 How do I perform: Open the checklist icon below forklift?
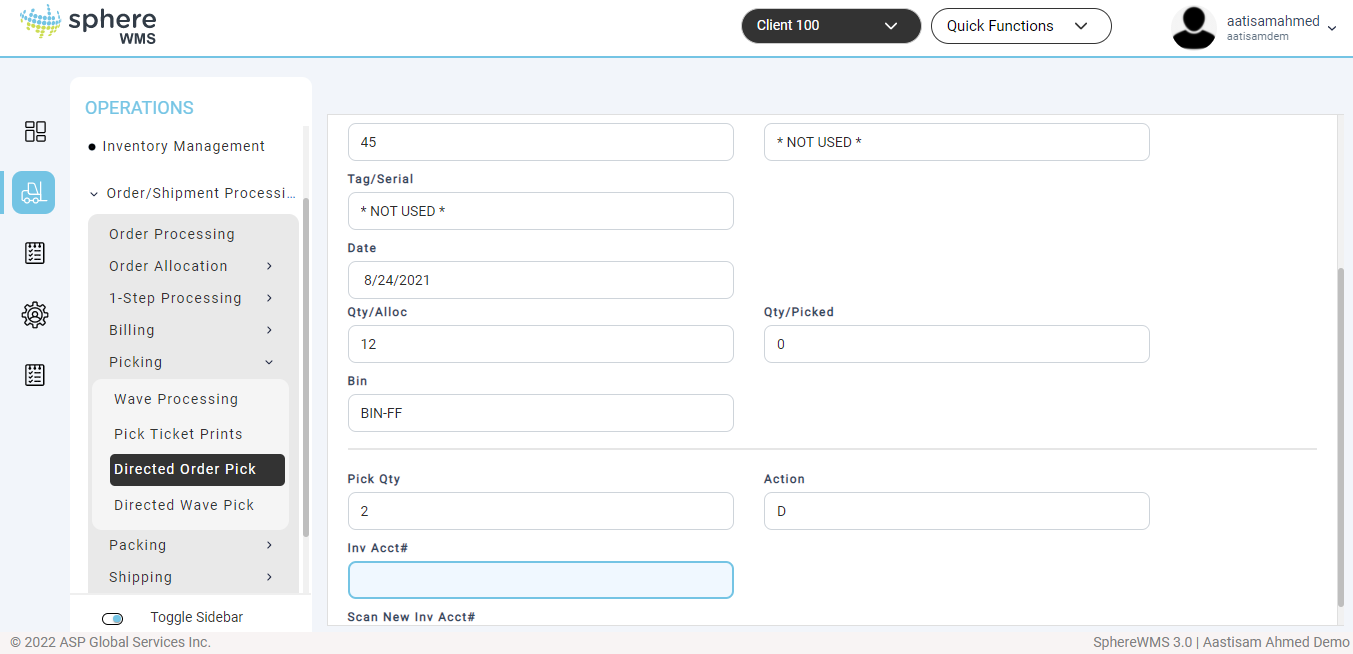click(x=35, y=253)
